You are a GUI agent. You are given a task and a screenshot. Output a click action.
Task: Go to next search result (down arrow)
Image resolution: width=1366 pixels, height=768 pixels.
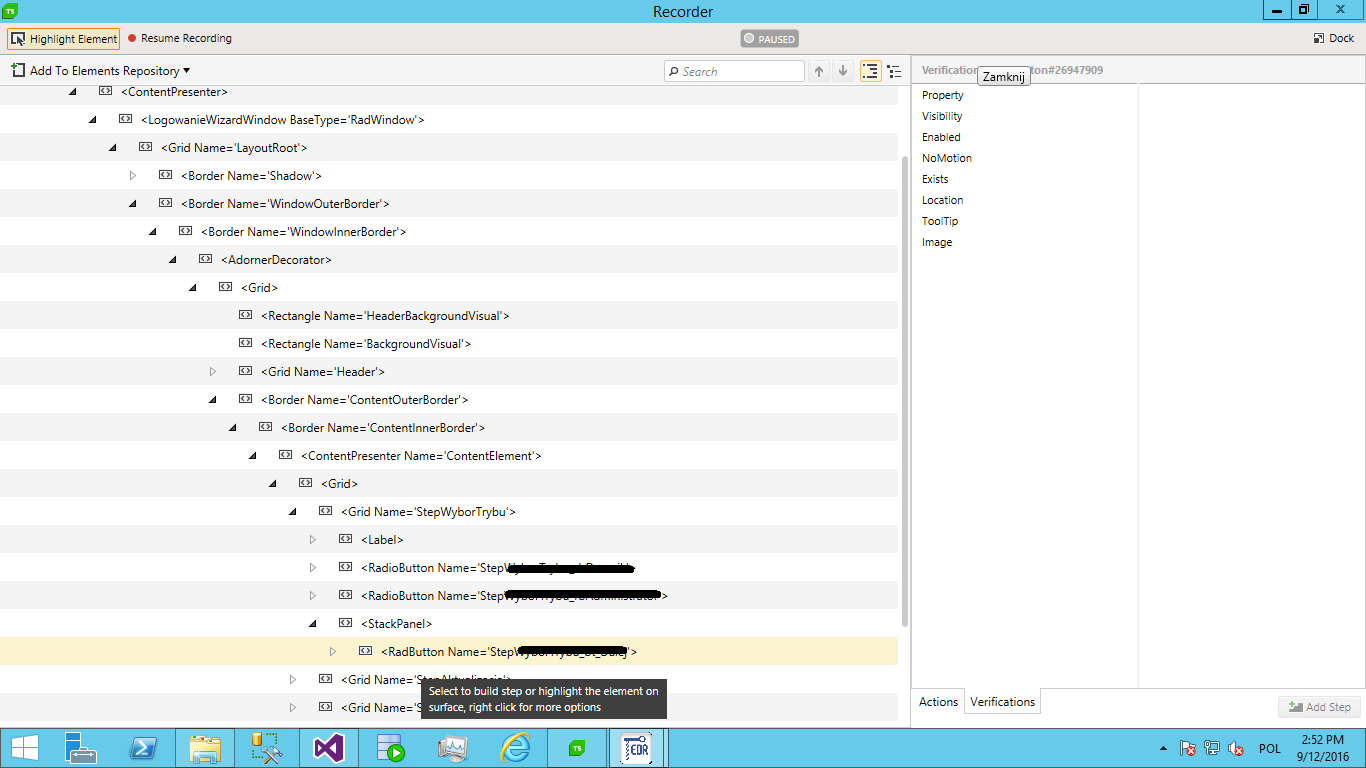pos(843,71)
